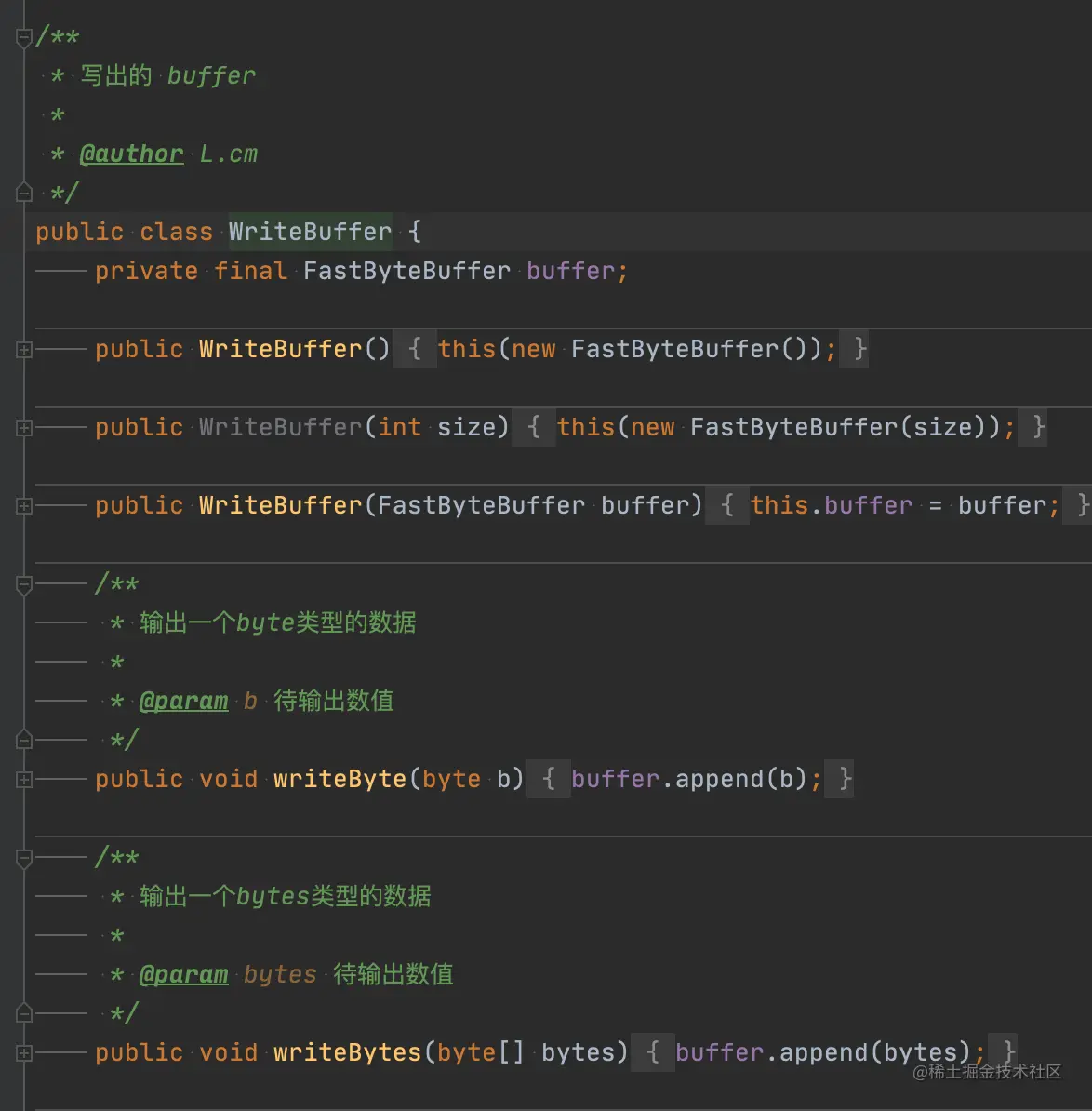Click comment '输出一个byte类型的数据'
The height and width of the screenshot is (1111, 1092).
(277, 622)
